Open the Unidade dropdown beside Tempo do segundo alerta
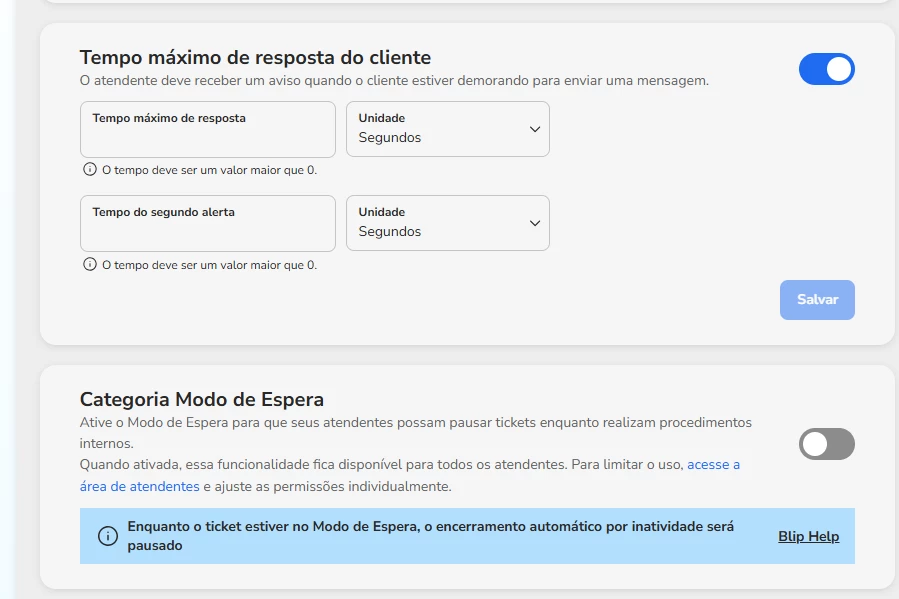Image resolution: width=899 pixels, height=599 pixels. (x=448, y=223)
